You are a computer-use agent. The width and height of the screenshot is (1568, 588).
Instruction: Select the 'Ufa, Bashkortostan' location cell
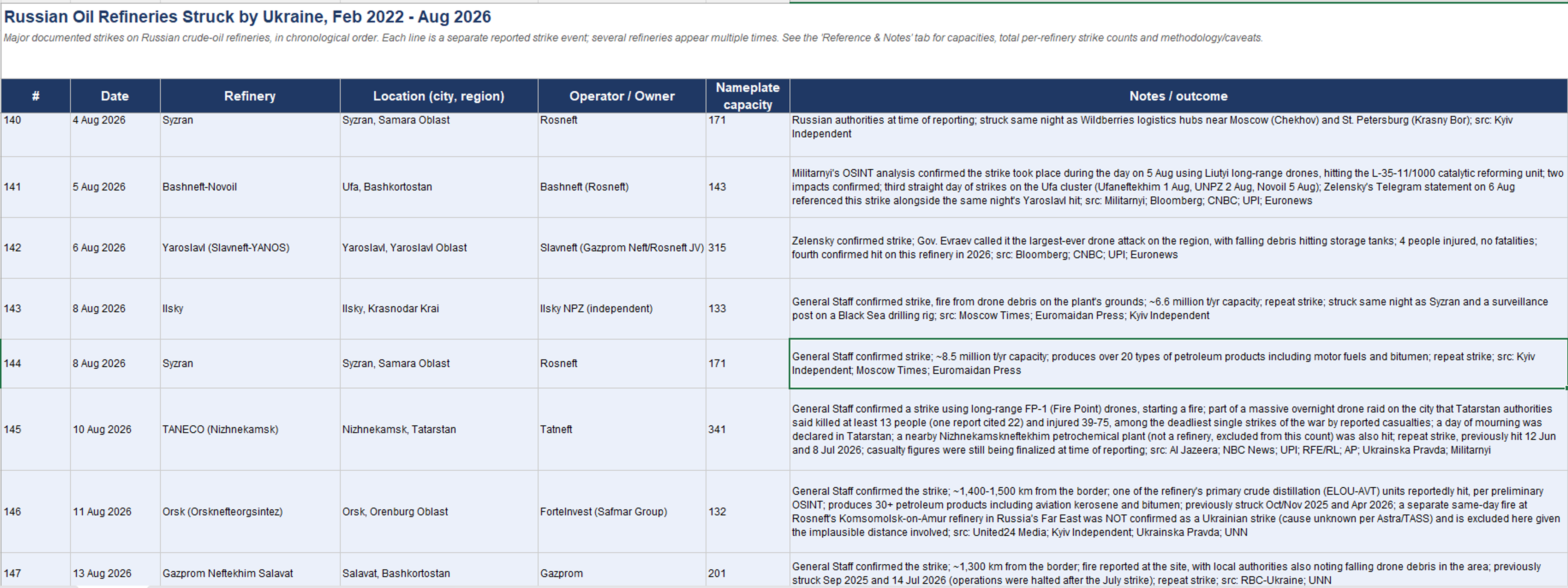pyautogui.click(x=439, y=187)
